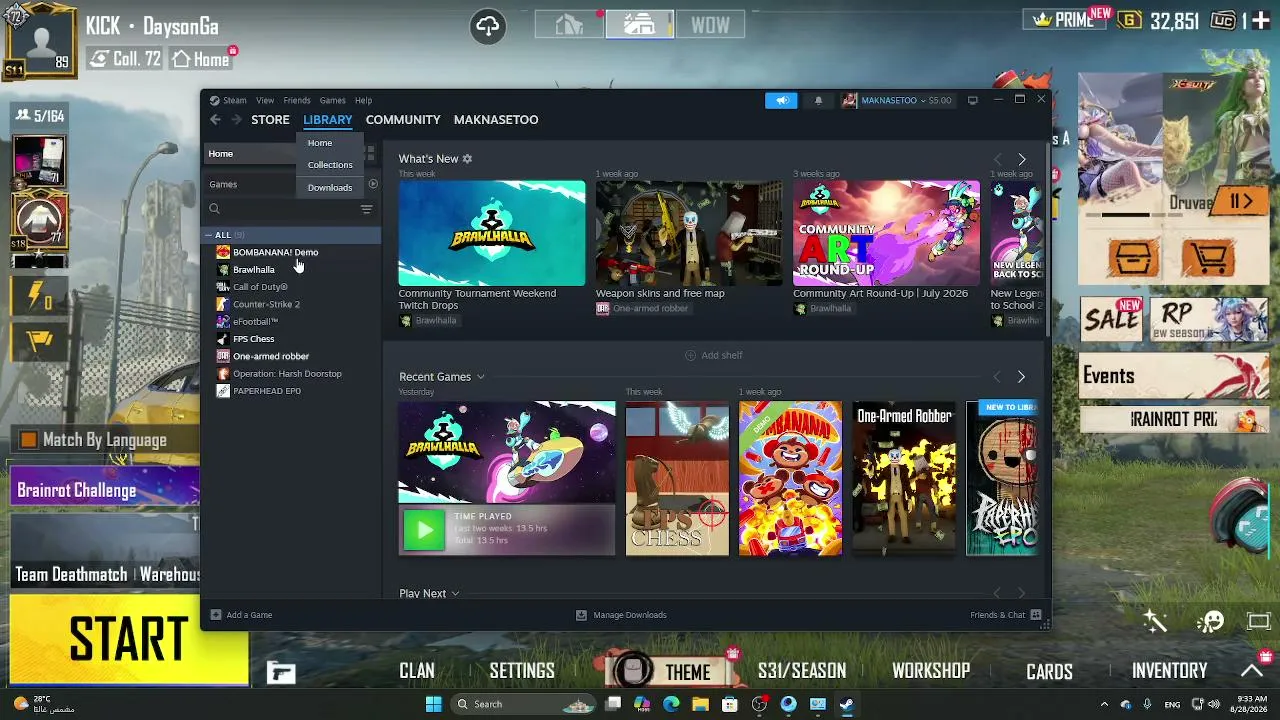Show next Recent Games items
Viewport: 1280px width, 720px height.
(x=1021, y=377)
